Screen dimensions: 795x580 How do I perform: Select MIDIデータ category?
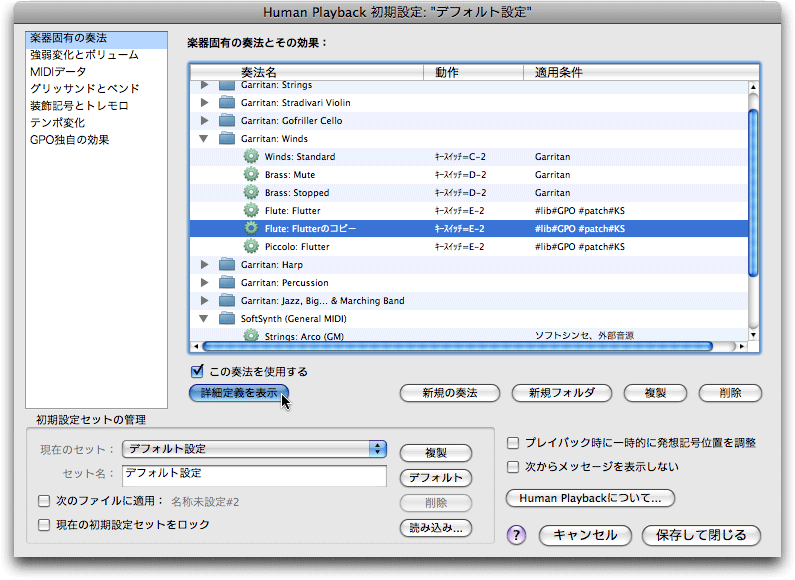point(96,71)
